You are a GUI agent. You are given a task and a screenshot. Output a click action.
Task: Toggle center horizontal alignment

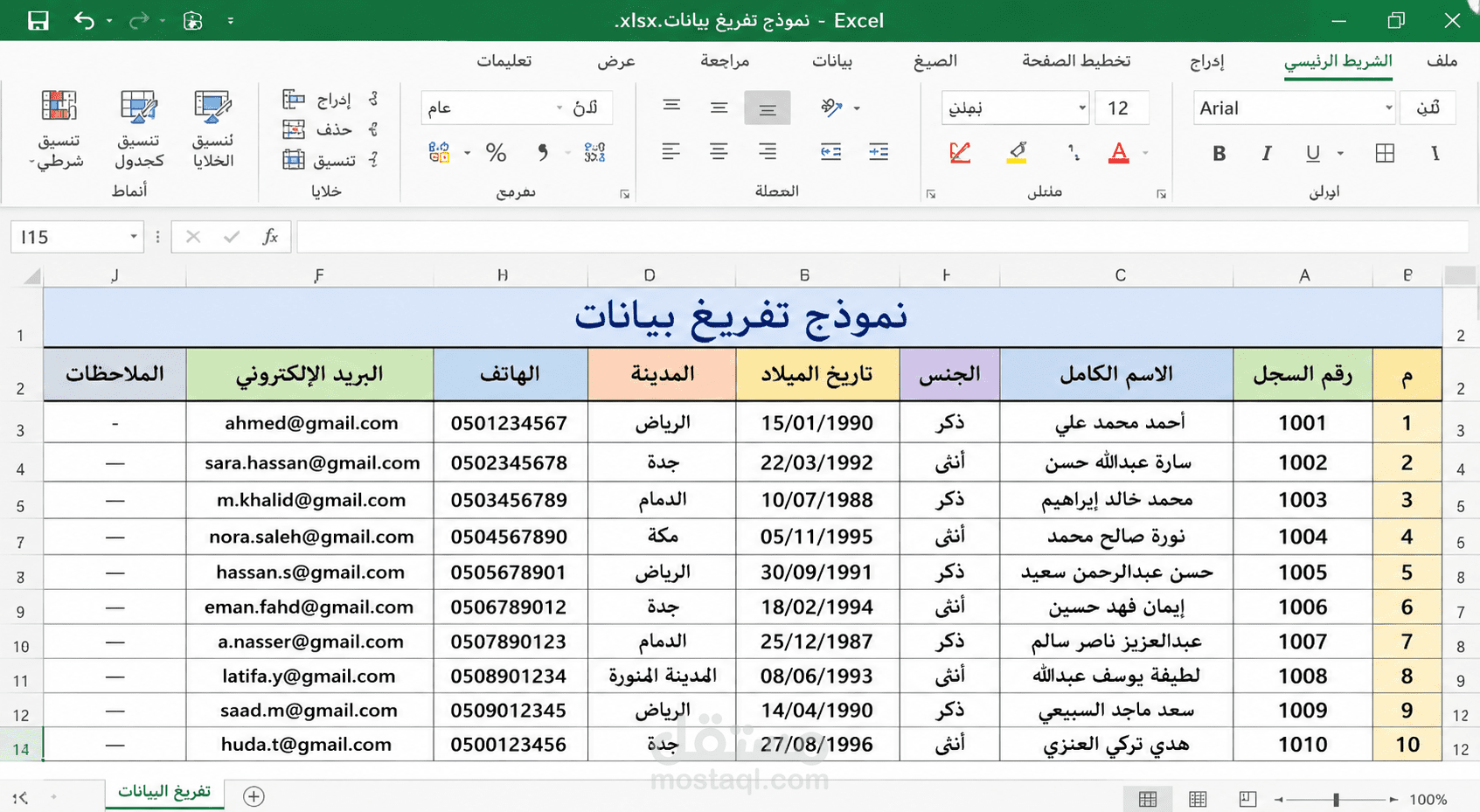coord(719,152)
